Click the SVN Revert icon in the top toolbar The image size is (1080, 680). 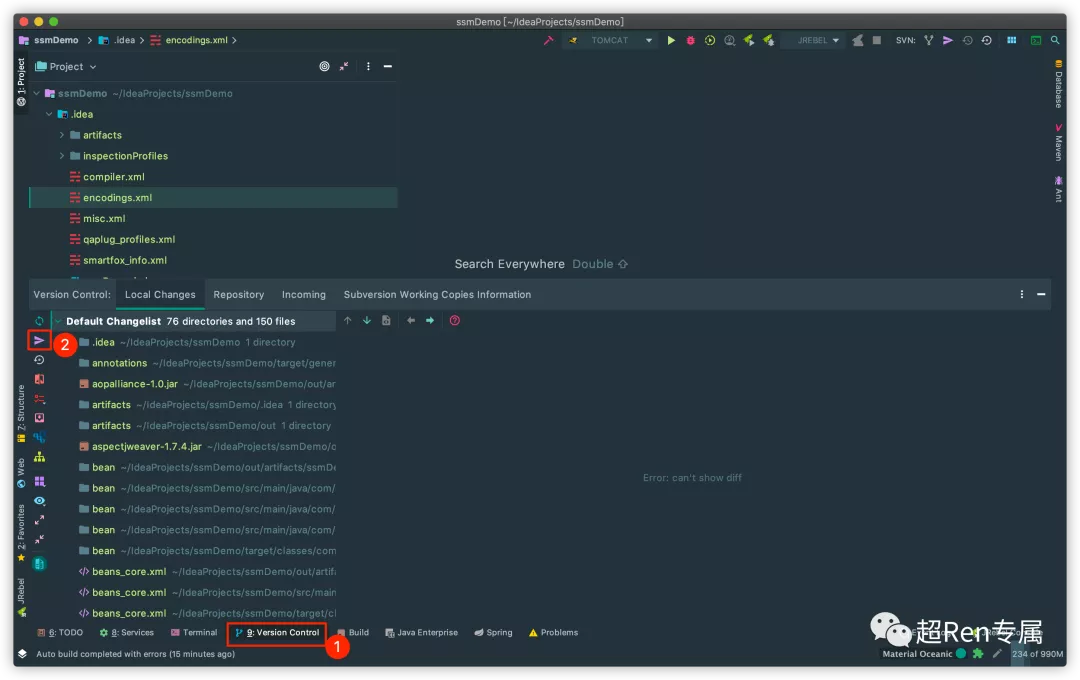pos(986,40)
